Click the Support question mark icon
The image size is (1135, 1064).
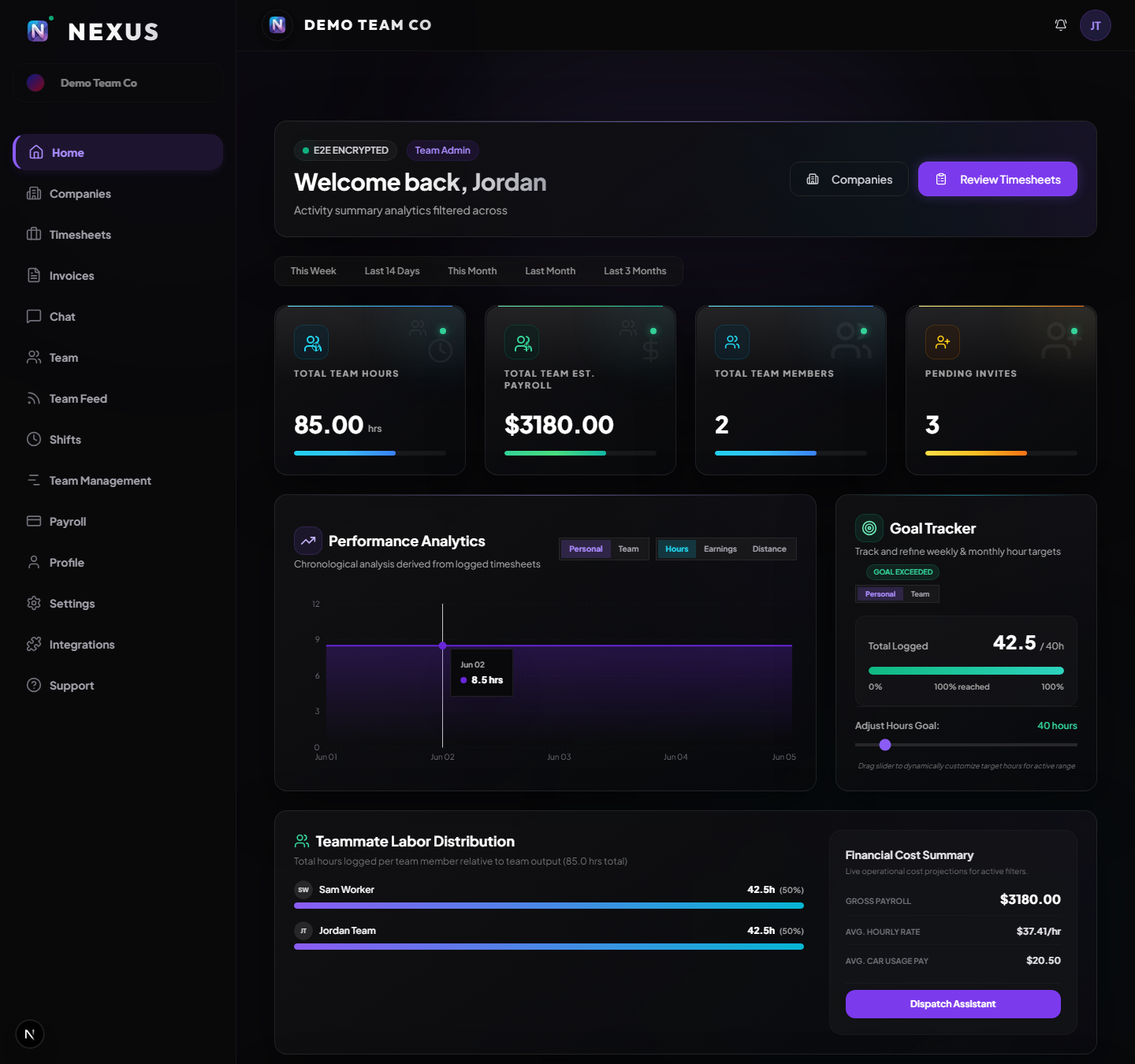(x=34, y=685)
